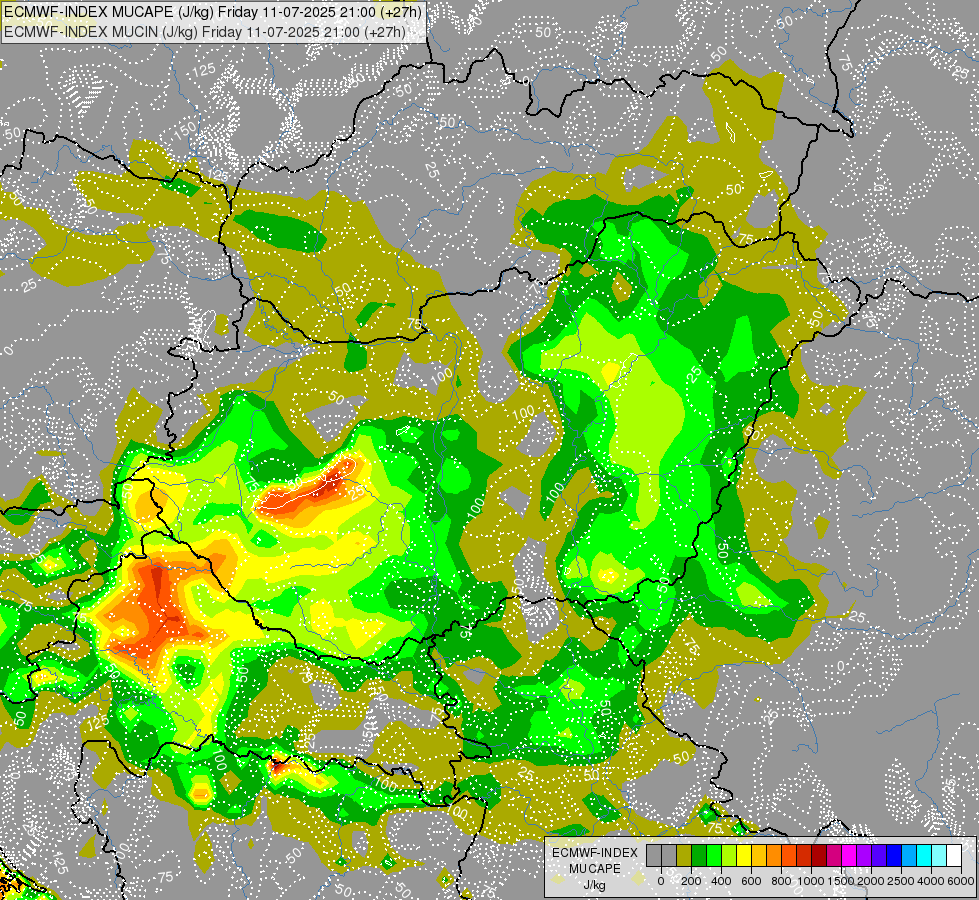Select the bright green legend swatch before 400
979x900 pixels.
pyautogui.click(x=714, y=856)
